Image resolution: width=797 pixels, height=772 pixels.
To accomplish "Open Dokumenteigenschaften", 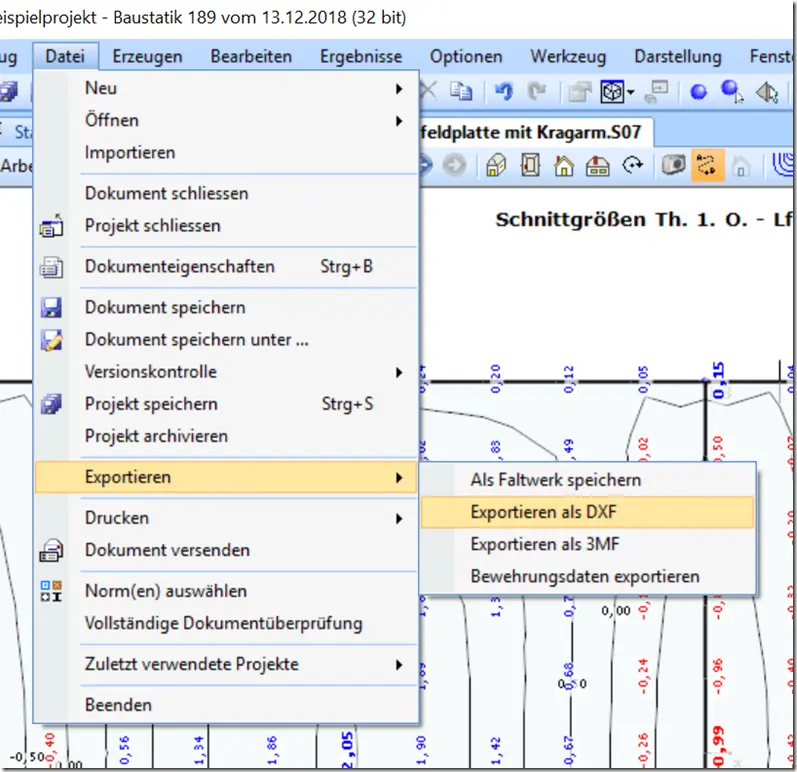I will click(227, 267).
